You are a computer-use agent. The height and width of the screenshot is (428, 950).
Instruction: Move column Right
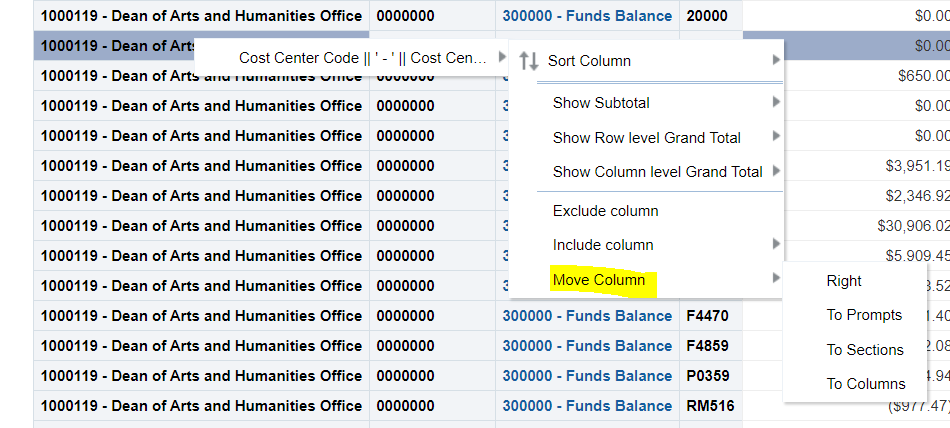844,281
